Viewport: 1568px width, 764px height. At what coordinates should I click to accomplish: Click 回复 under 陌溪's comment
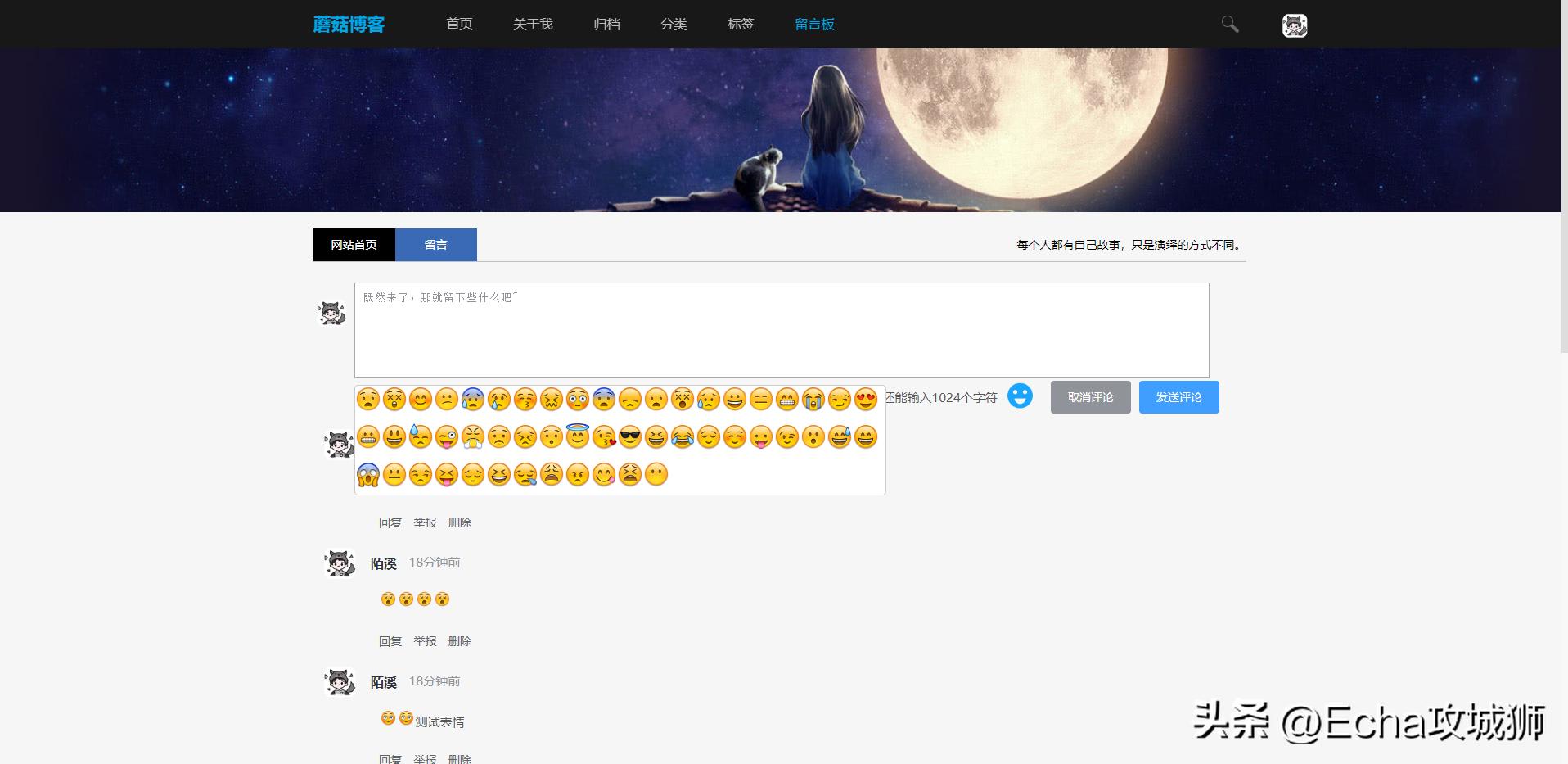[390, 641]
